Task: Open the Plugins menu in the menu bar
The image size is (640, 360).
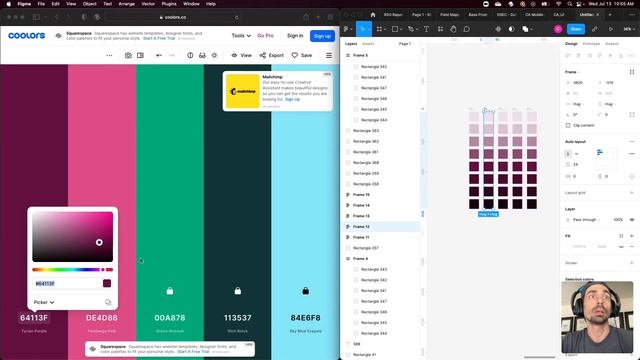Action: 169,4
